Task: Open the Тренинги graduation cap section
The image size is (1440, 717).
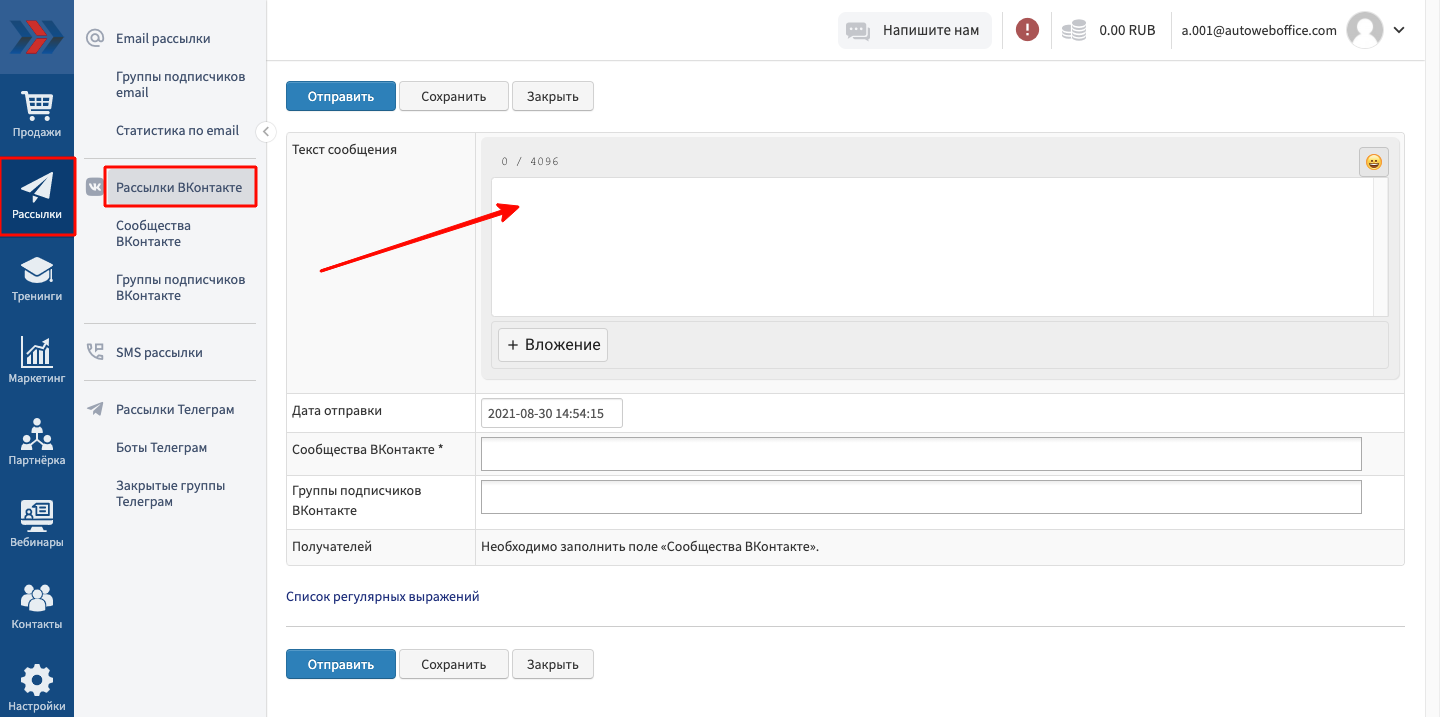Action: coord(37,279)
